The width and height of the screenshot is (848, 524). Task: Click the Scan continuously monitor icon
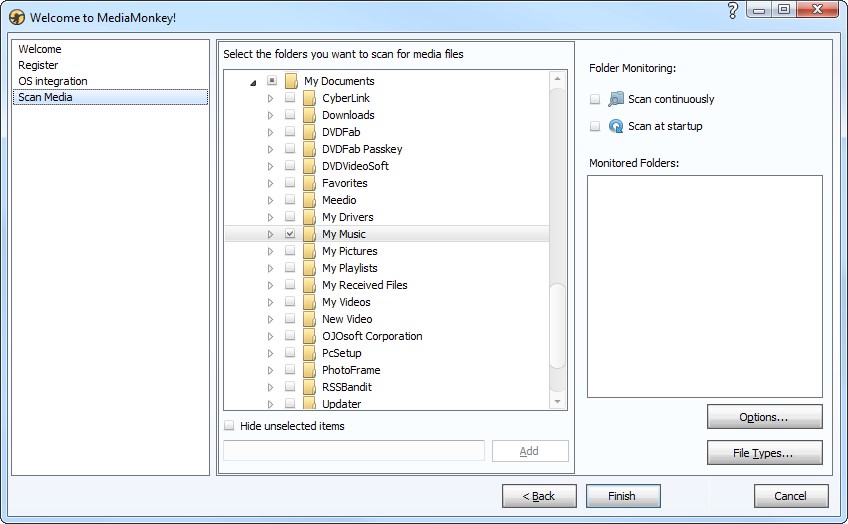[x=616, y=99]
